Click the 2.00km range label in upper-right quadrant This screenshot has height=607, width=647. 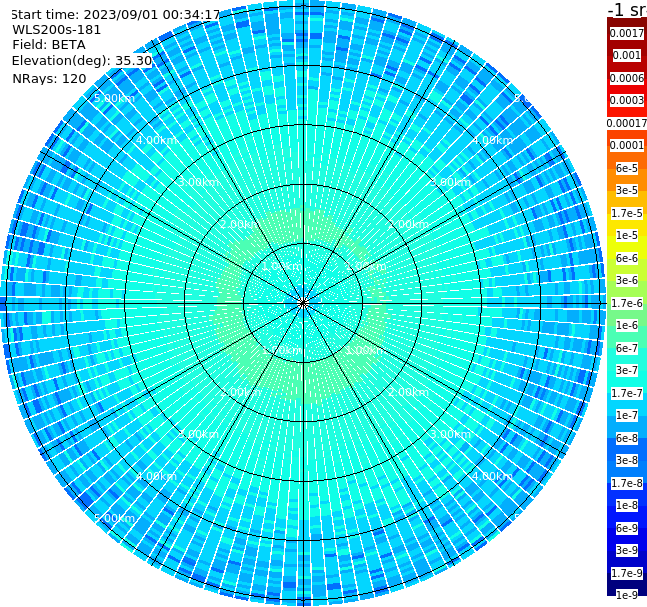(x=408, y=224)
